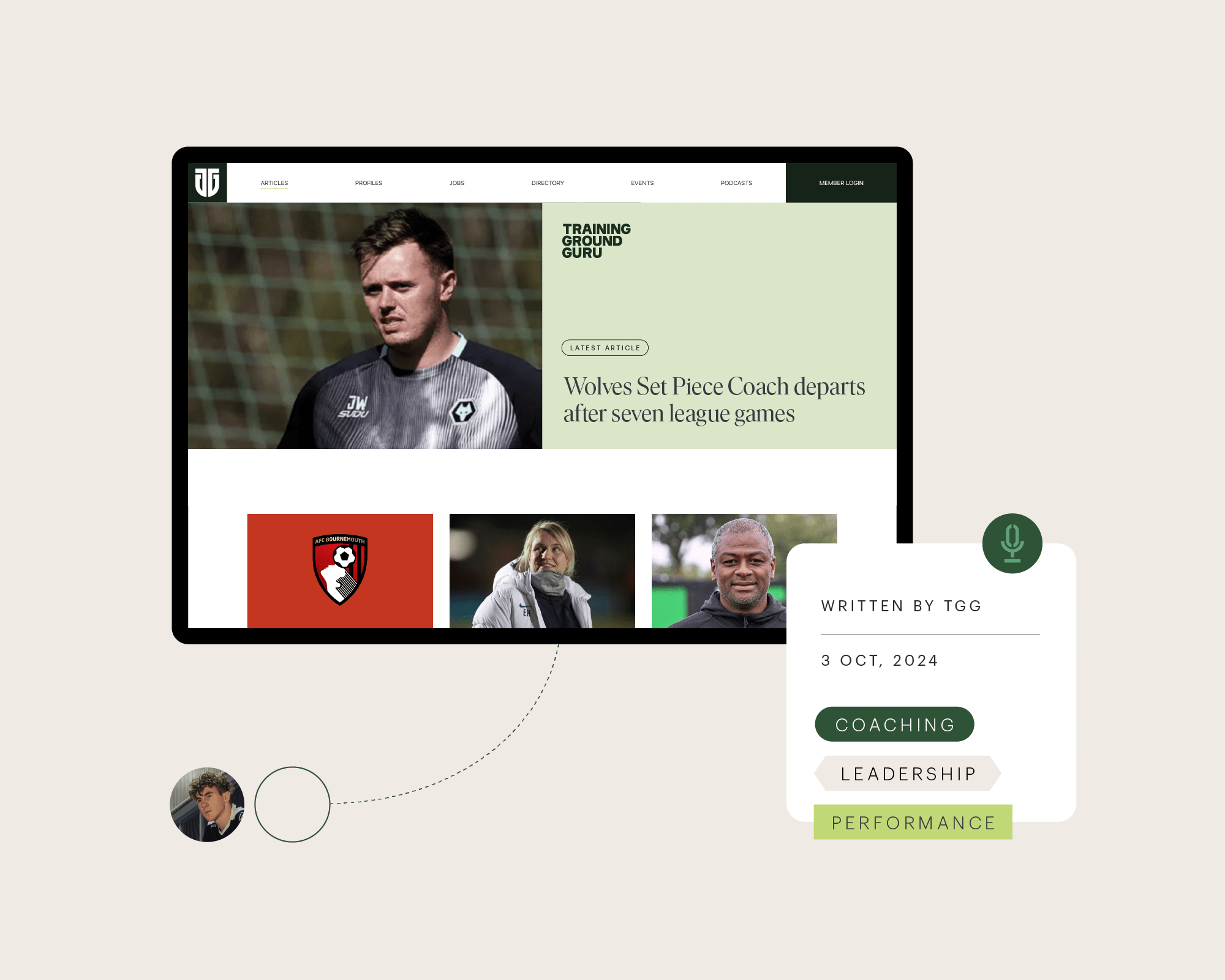Click the JOBS navigation tab
1225x980 pixels.
[x=457, y=183]
